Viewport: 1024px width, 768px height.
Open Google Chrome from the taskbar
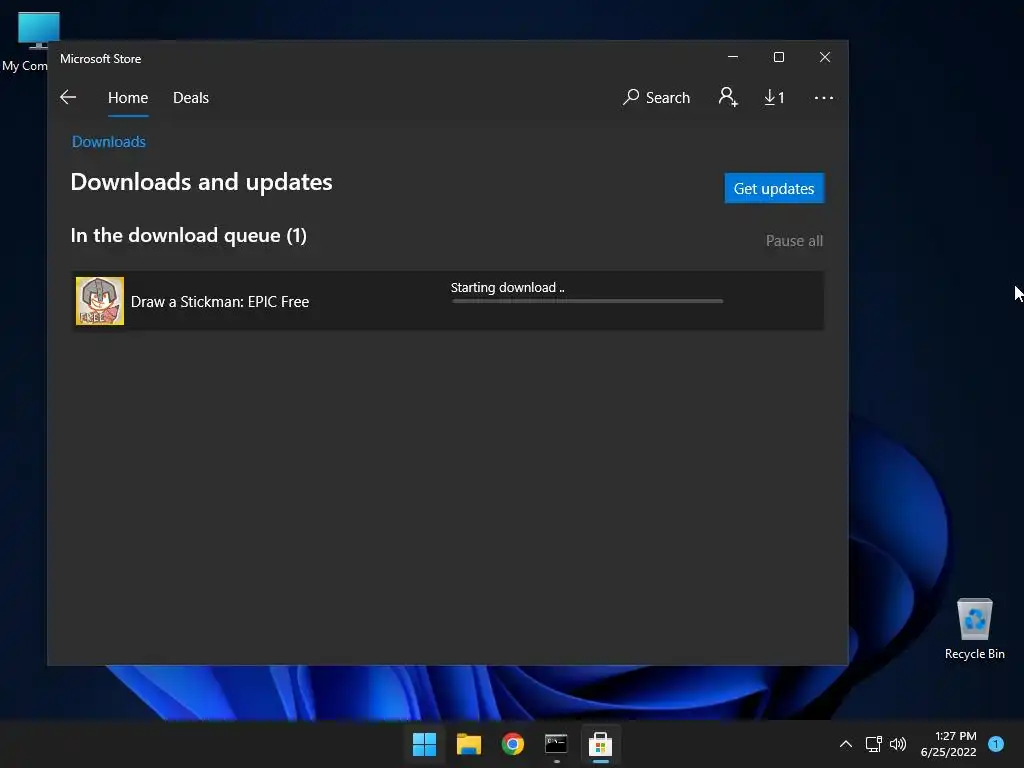point(513,744)
